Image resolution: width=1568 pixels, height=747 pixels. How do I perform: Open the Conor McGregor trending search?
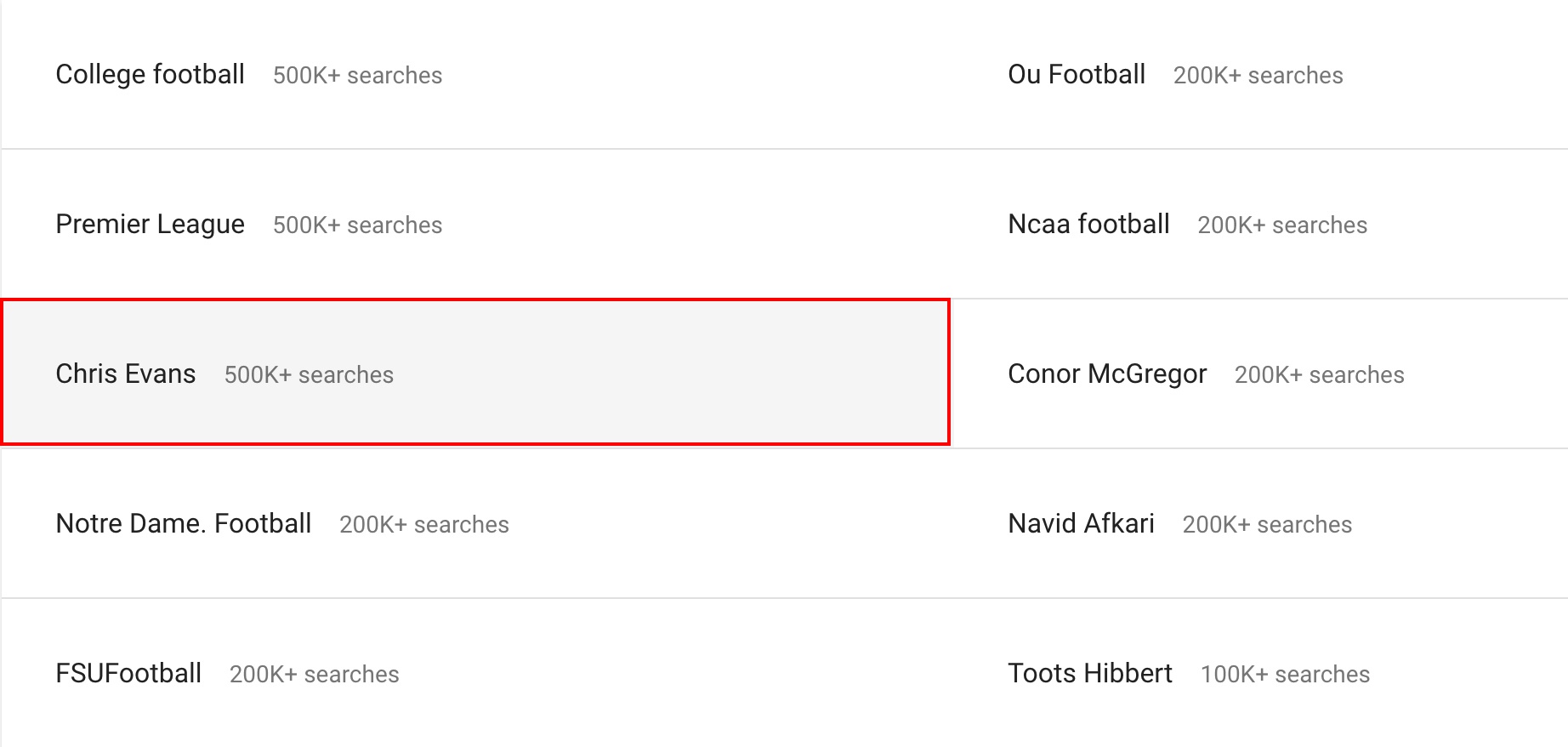(x=1106, y=374)
